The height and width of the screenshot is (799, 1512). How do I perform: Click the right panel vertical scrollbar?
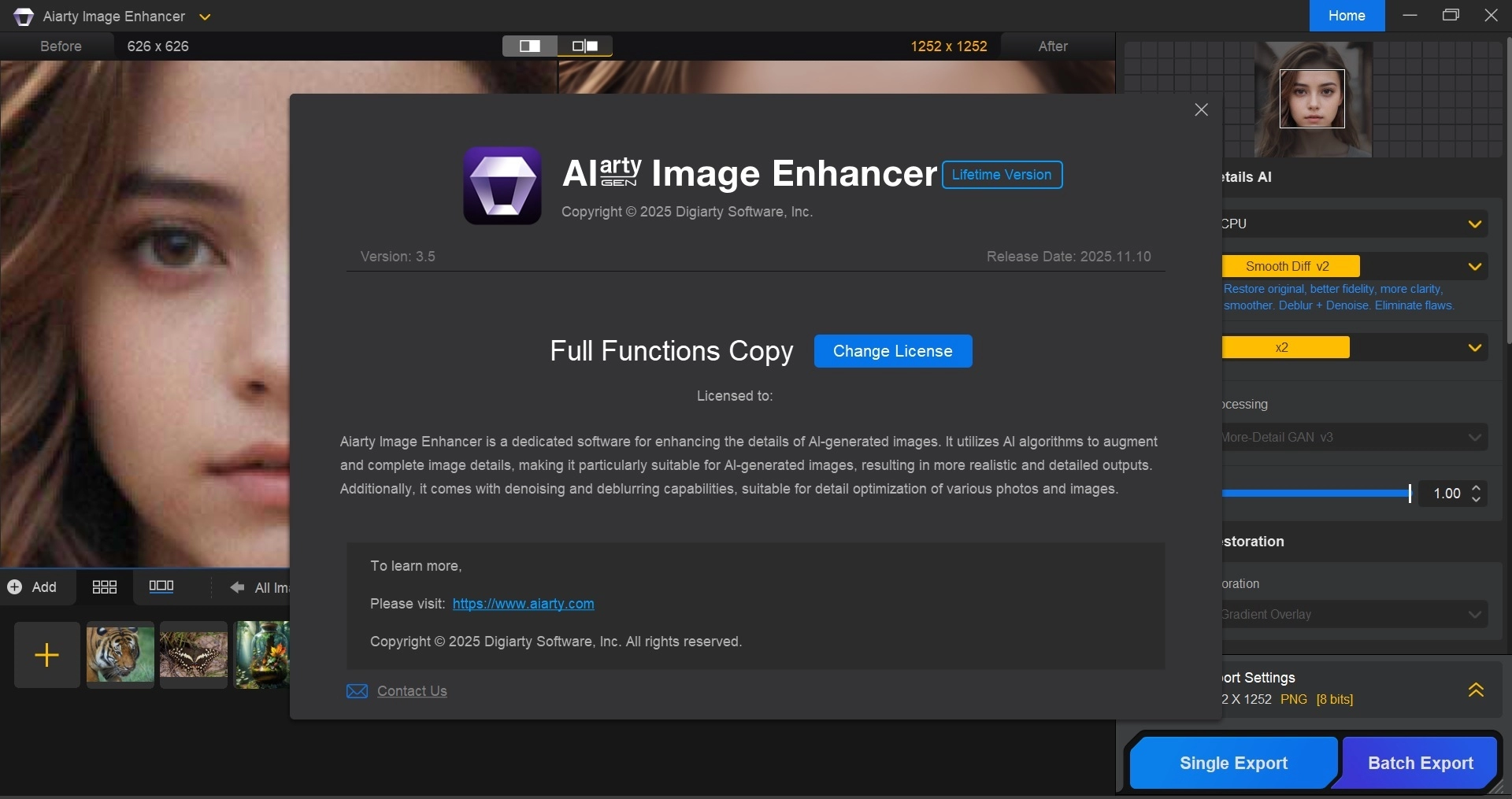coord(1508,189)
